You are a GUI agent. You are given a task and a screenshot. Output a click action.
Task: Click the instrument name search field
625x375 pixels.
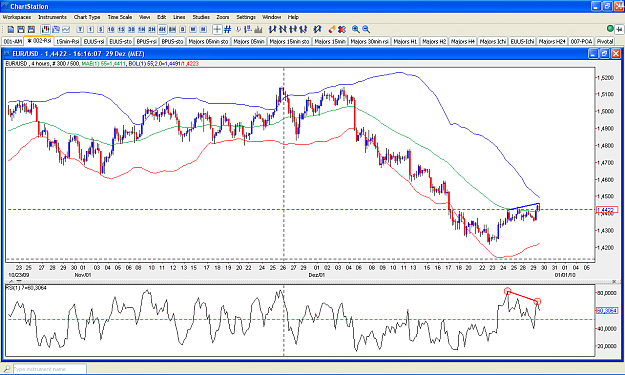click(x=49, y=369)
